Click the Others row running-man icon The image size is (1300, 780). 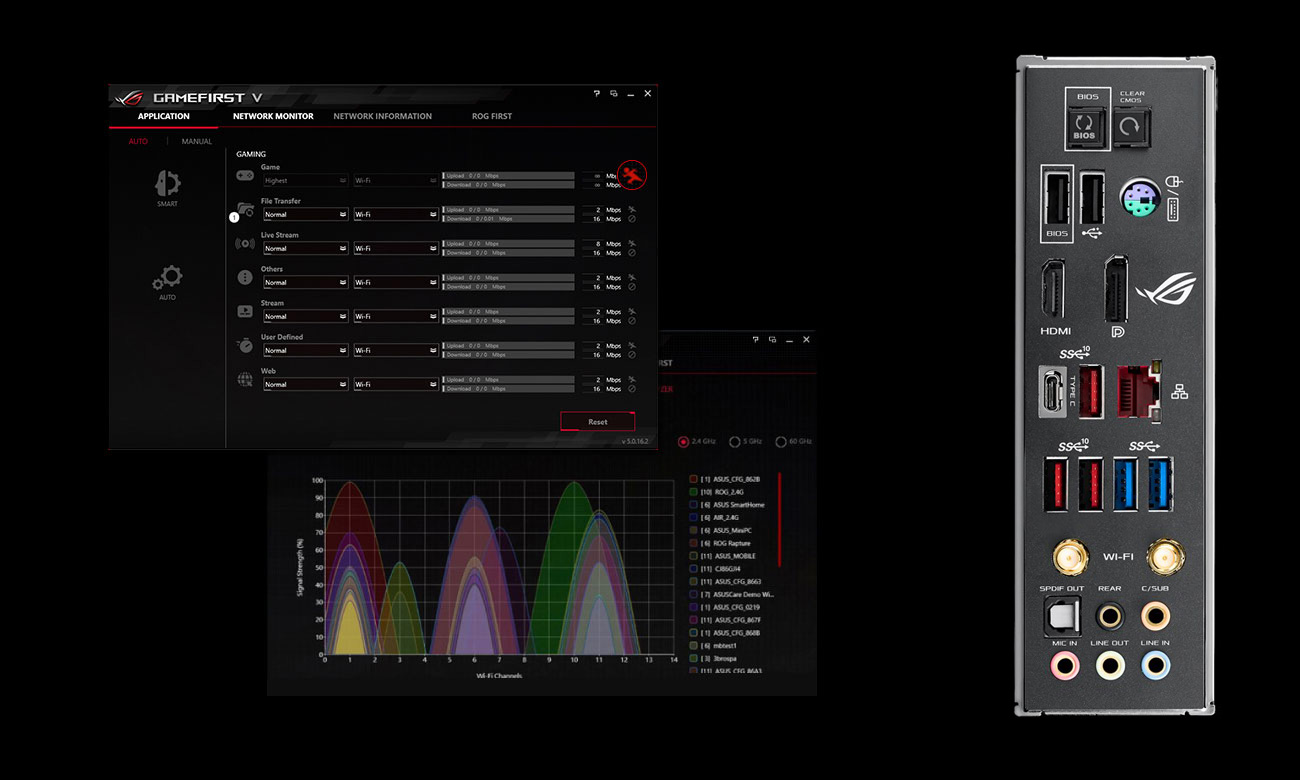click(x=632, y=277)
